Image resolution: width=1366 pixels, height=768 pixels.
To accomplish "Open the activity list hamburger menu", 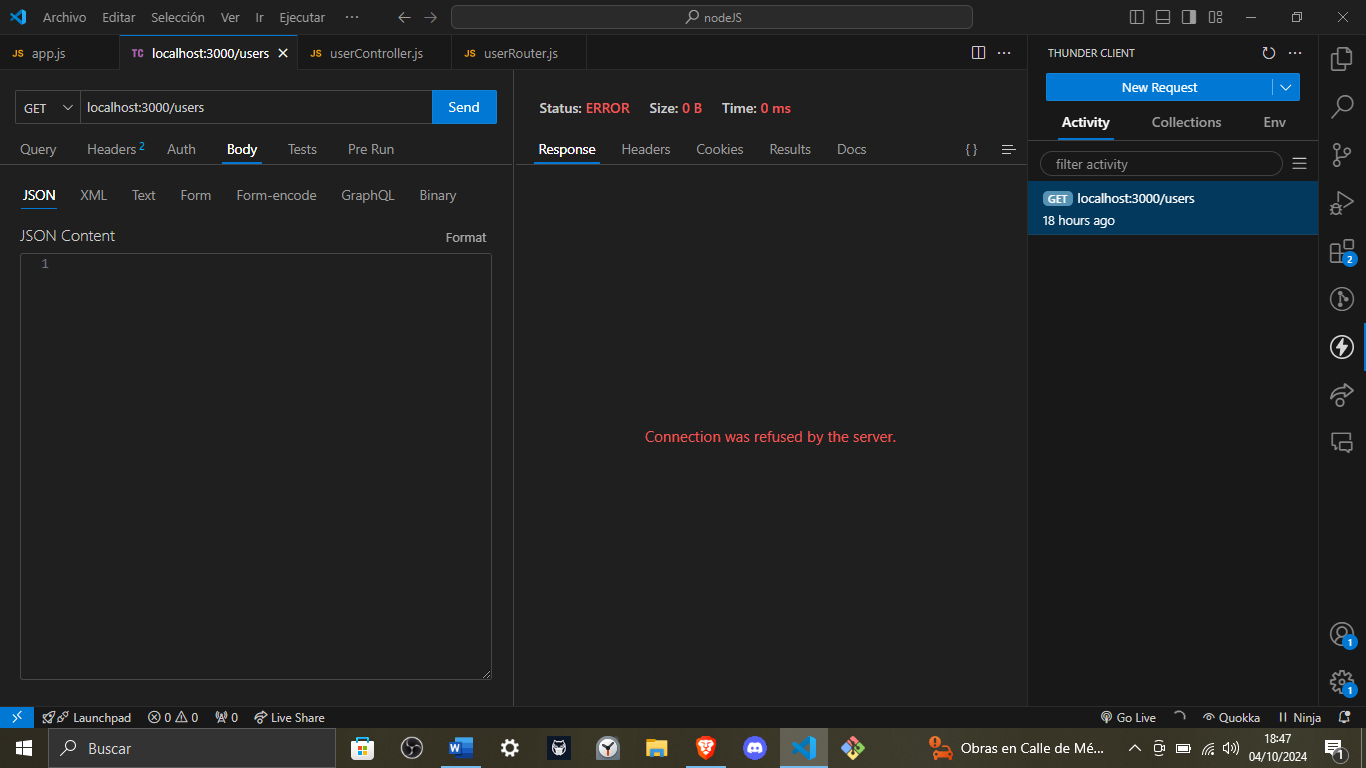I will pyautogui.click(x=1299, y=163).
